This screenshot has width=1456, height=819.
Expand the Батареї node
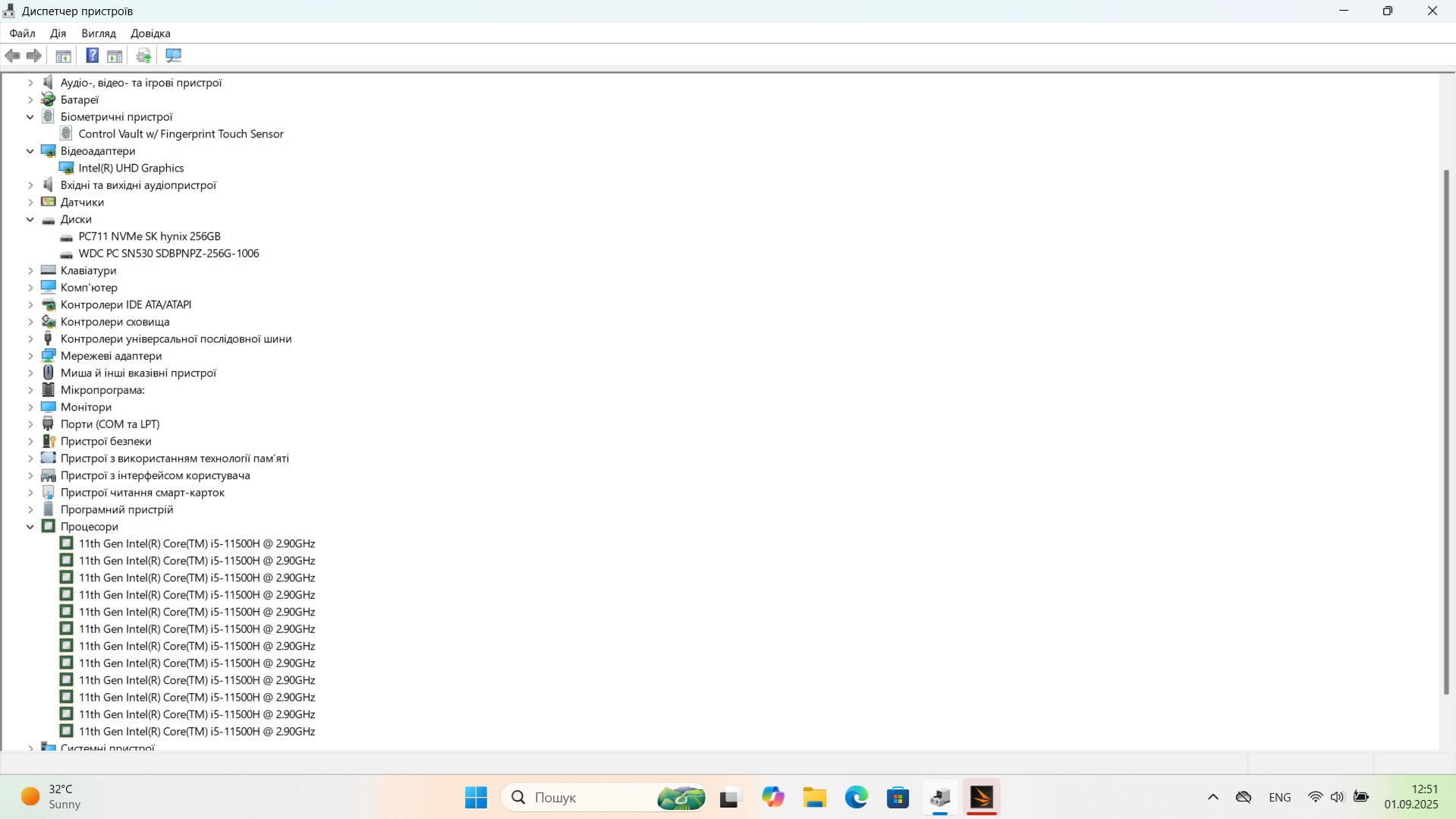click(30, 99)
